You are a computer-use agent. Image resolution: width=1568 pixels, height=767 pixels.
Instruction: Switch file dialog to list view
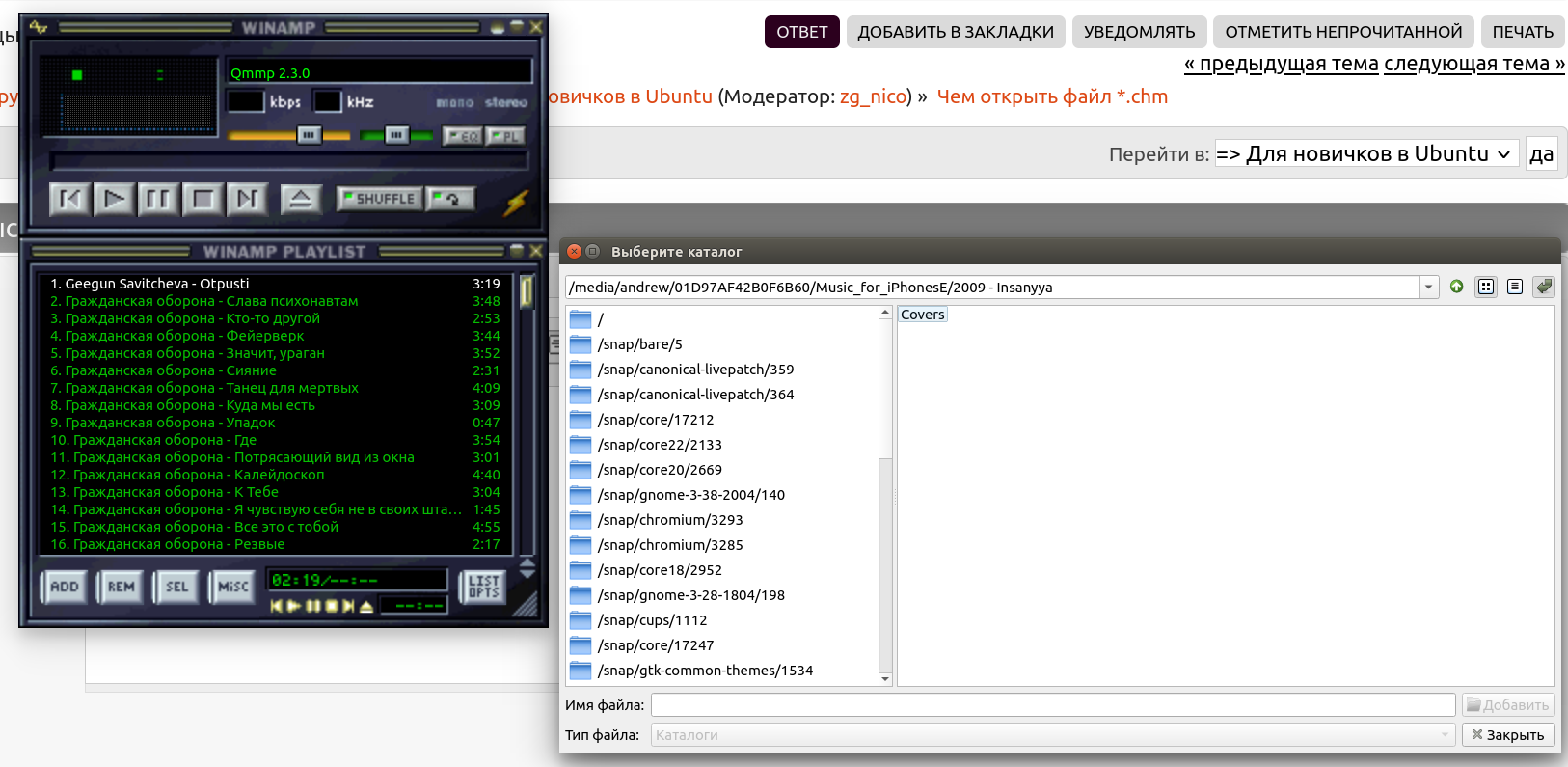[x=1515, y=287]
